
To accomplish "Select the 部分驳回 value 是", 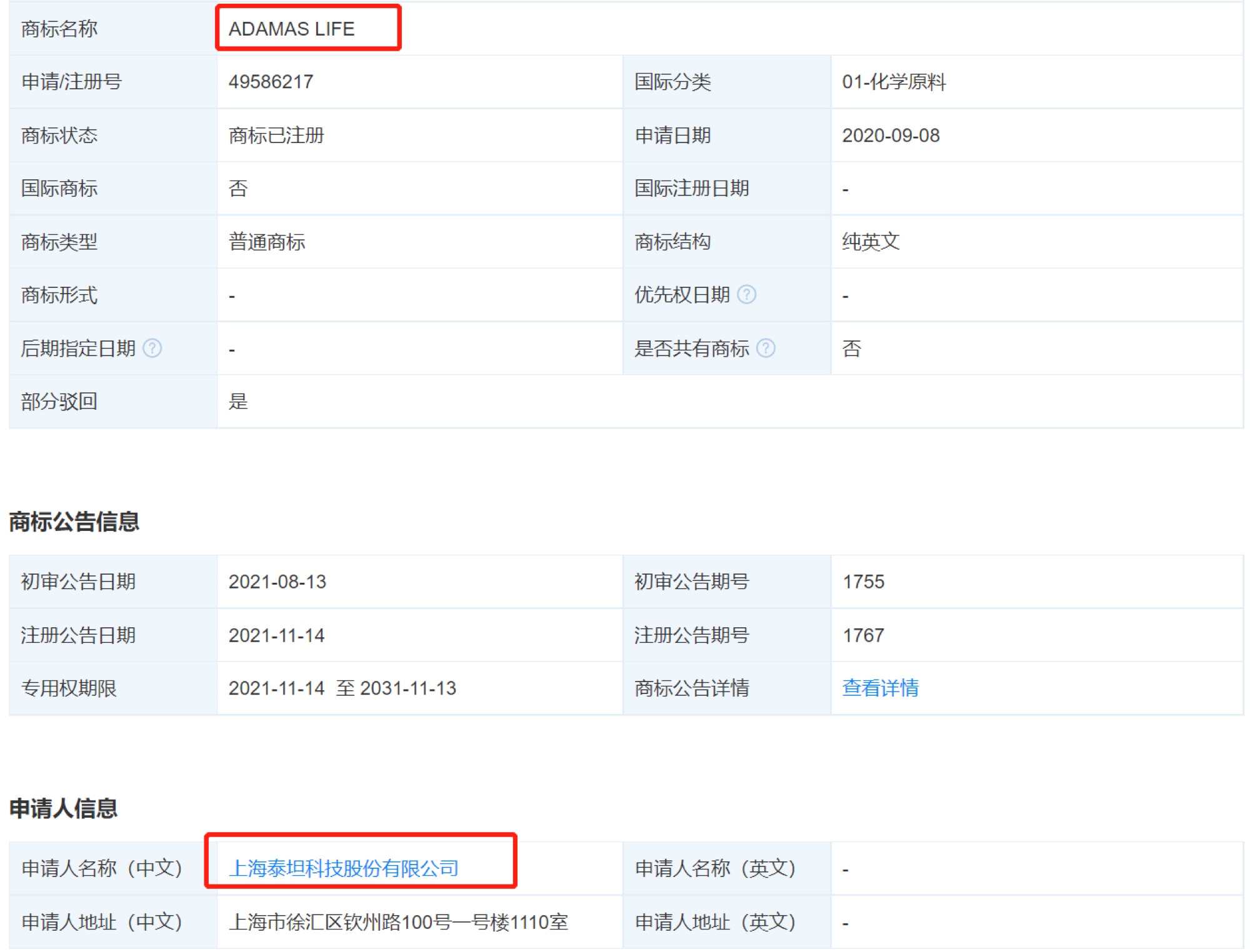I will pos(238,401).
